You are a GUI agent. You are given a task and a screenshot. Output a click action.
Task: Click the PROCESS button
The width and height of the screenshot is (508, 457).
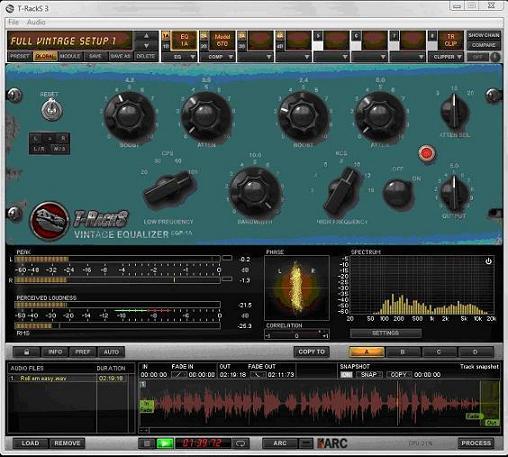[476, 443]
